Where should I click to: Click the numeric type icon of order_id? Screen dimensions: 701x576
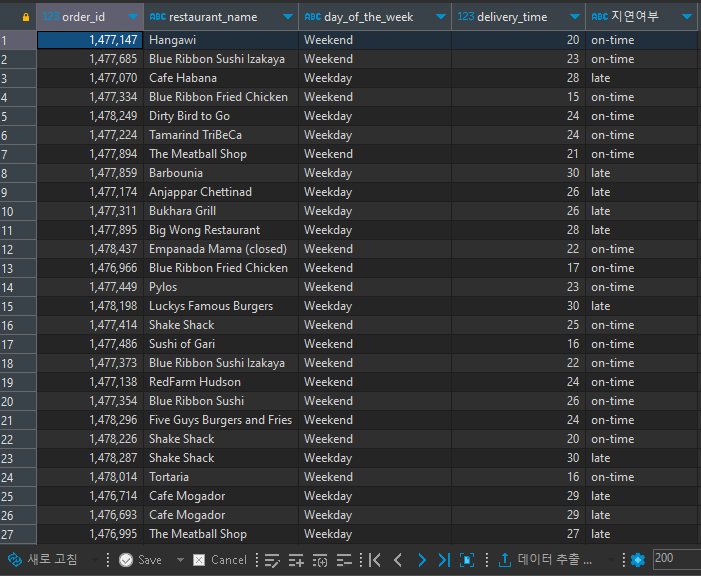(x=51, y=17)
